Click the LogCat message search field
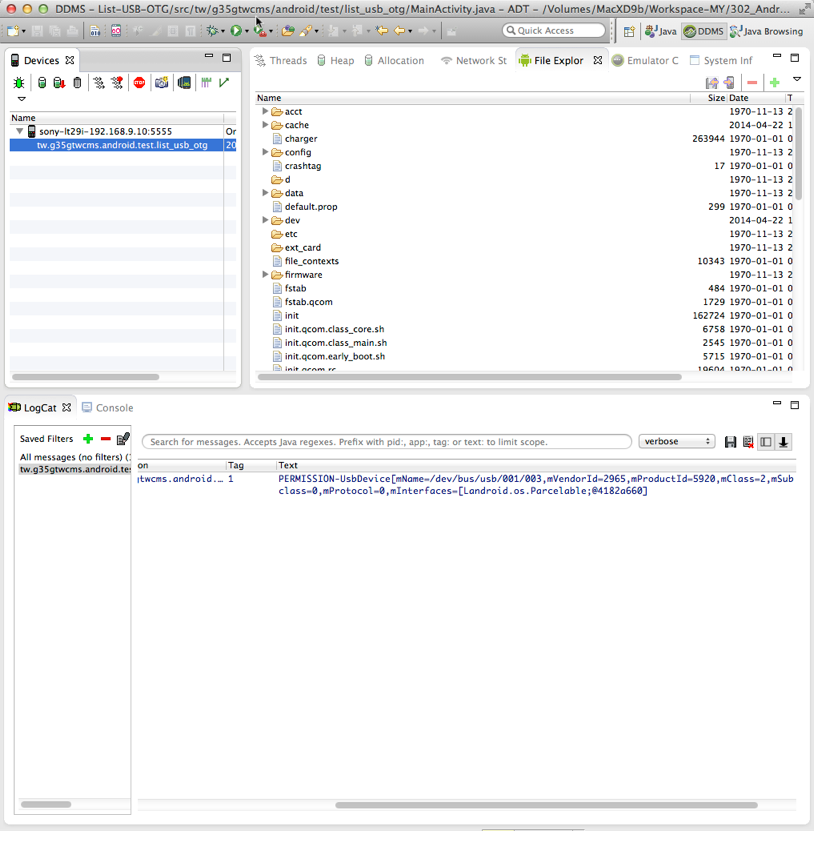The width and height of the screenshot is (814, 847). coord(385,442)
